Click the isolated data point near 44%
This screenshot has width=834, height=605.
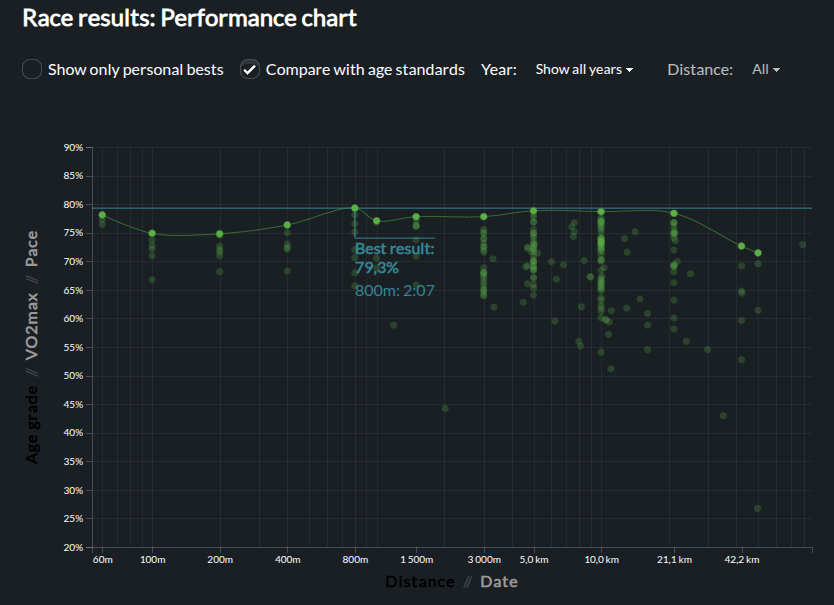(445, 408)
